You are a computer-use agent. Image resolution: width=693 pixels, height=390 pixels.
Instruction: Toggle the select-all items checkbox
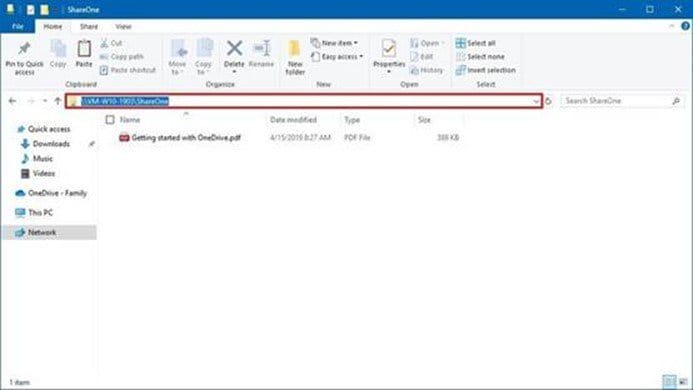tap(110, 119)
